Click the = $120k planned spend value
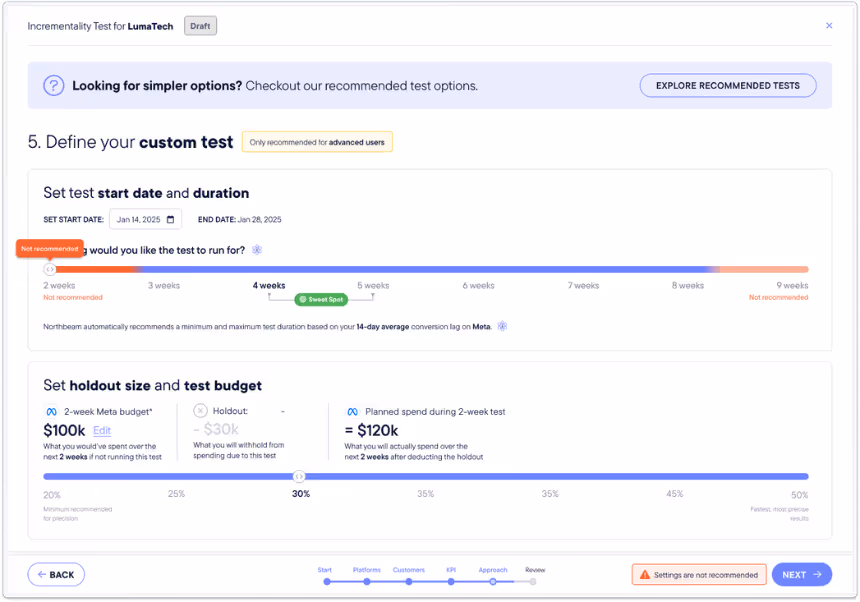Viewport: 860px width, 602px height. click(x=371, y=430)
